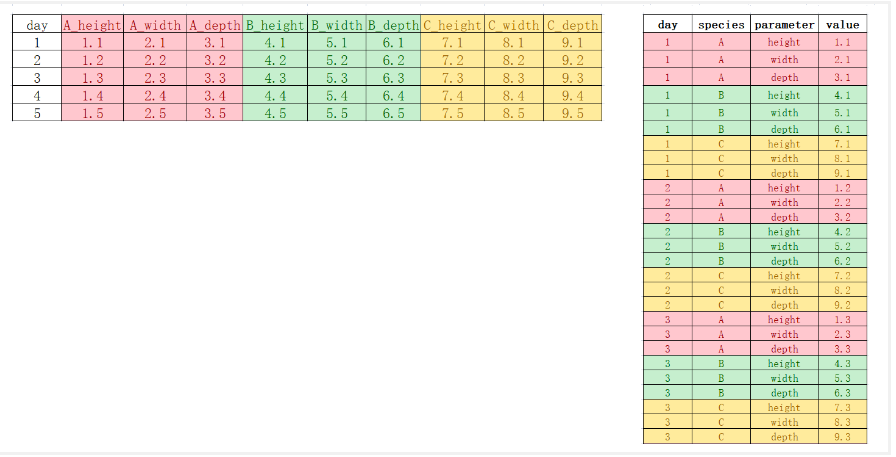Click the cell with value 2.4
The image size is (896, 457).
click(155, 96)
